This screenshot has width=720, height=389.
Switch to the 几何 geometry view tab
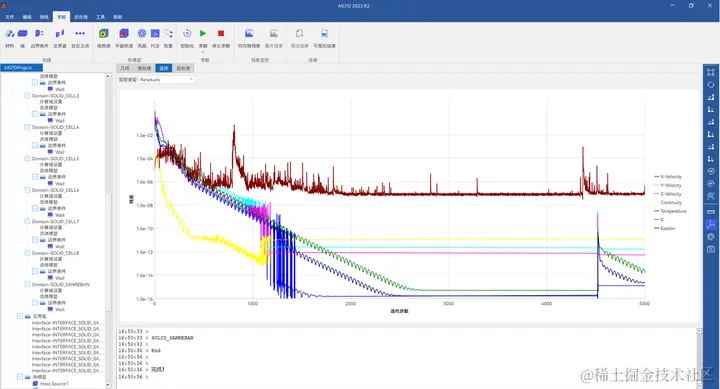125,68
